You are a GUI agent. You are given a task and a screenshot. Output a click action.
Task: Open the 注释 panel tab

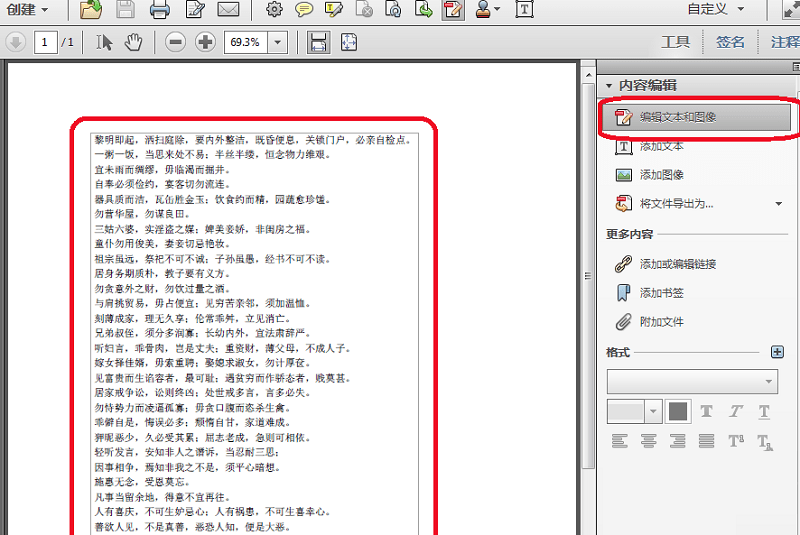tap(785, 42)
